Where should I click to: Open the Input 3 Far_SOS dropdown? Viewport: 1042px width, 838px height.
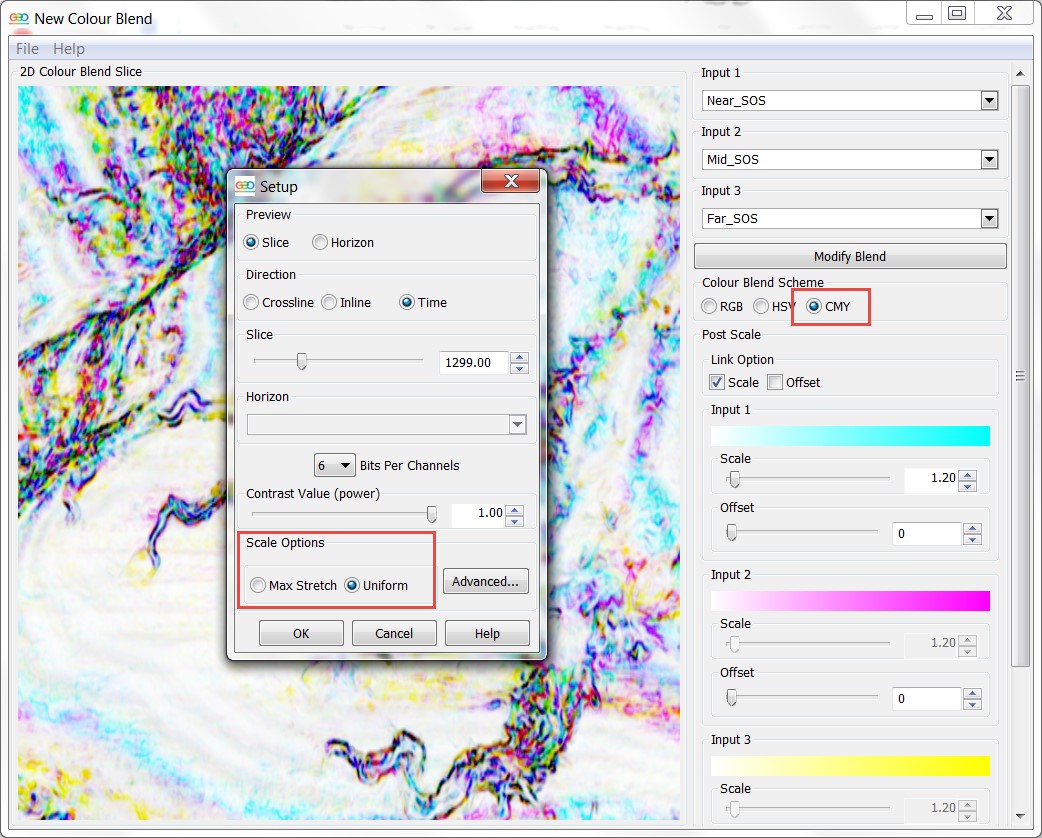tap(990, 218)
